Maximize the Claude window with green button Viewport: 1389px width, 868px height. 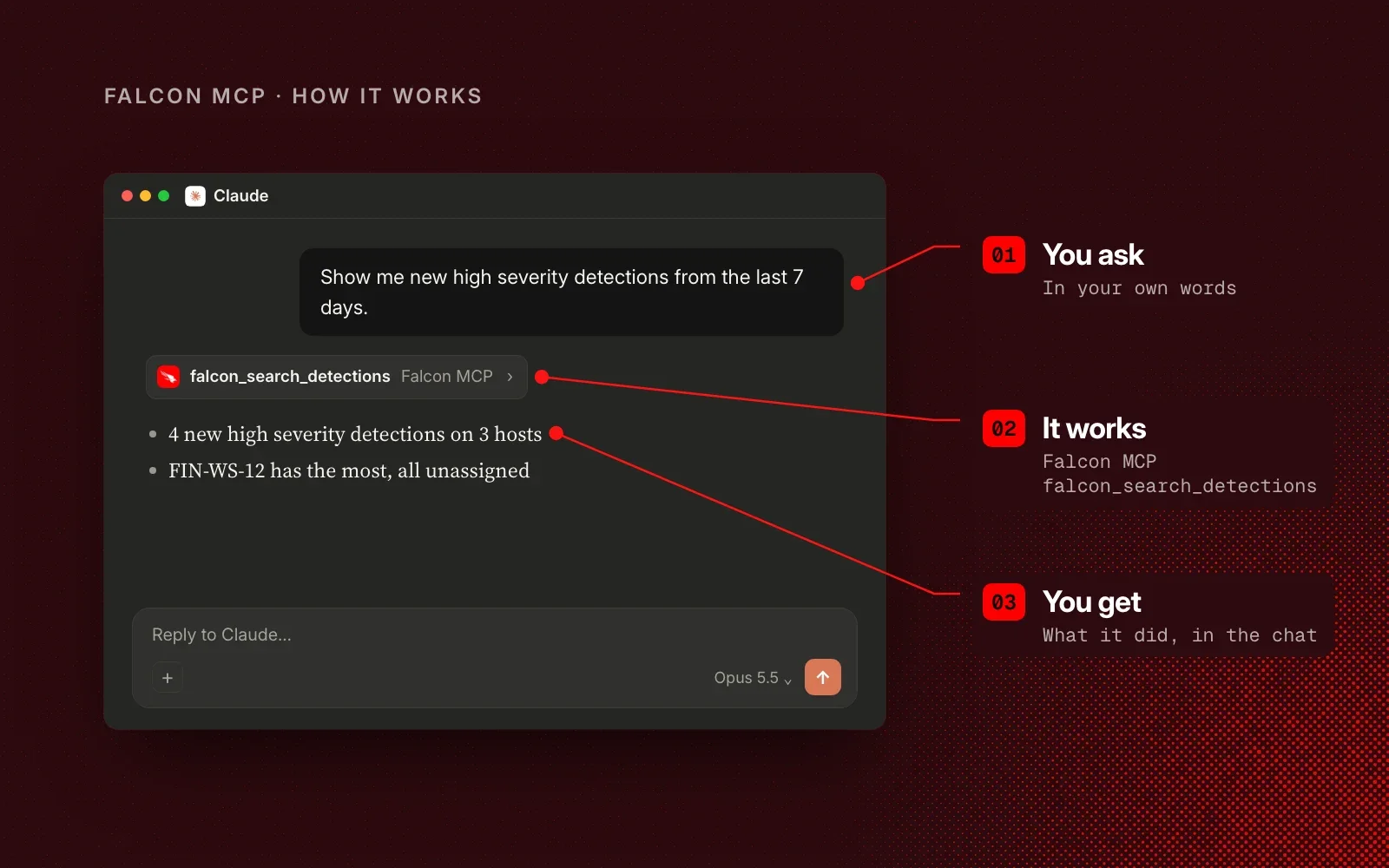[163, 196]
